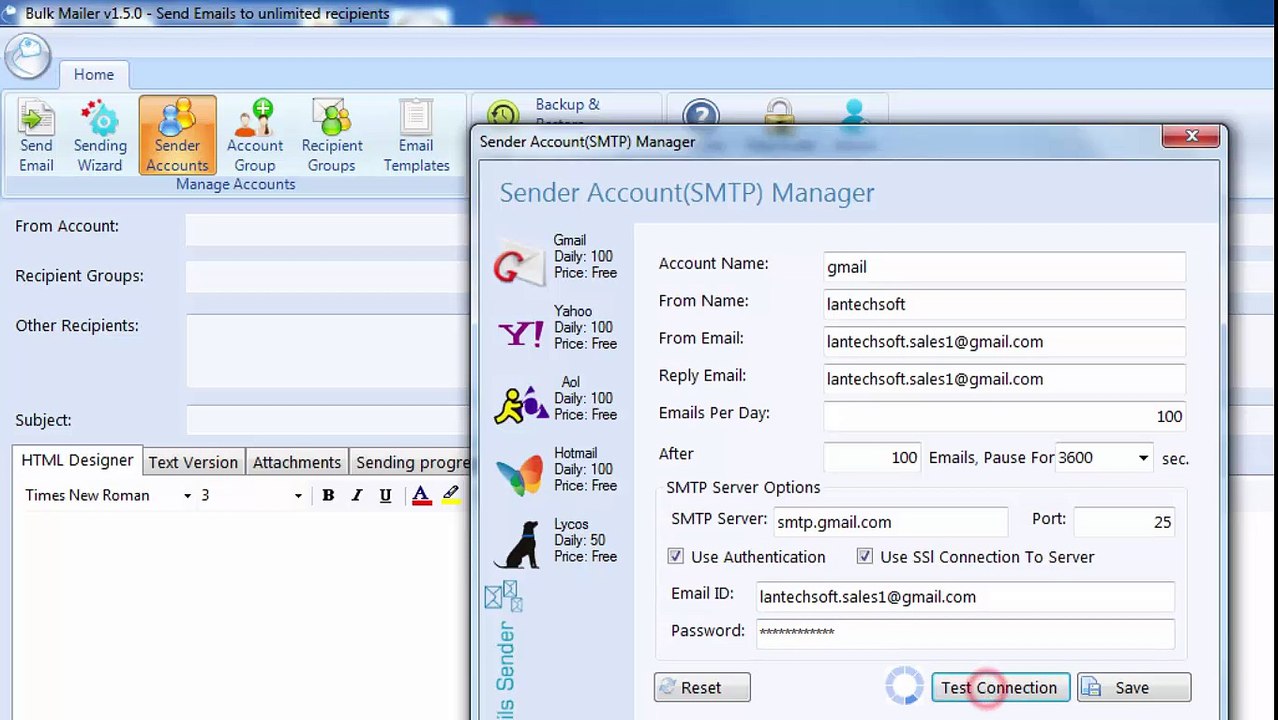The width and height of the screenshot is (1278, 720).
Task: Click the SMTP Server field
Action: [890, 522]
